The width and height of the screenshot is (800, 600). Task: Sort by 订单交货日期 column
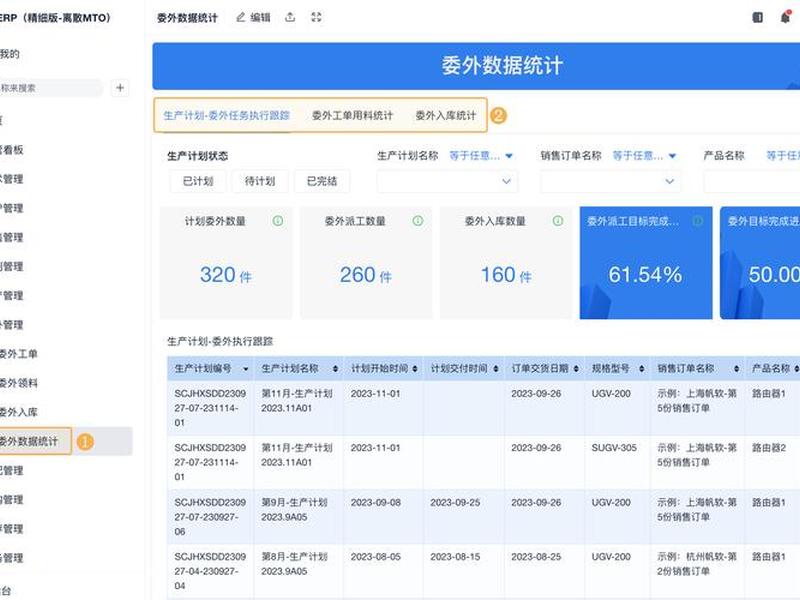[576, 369]
